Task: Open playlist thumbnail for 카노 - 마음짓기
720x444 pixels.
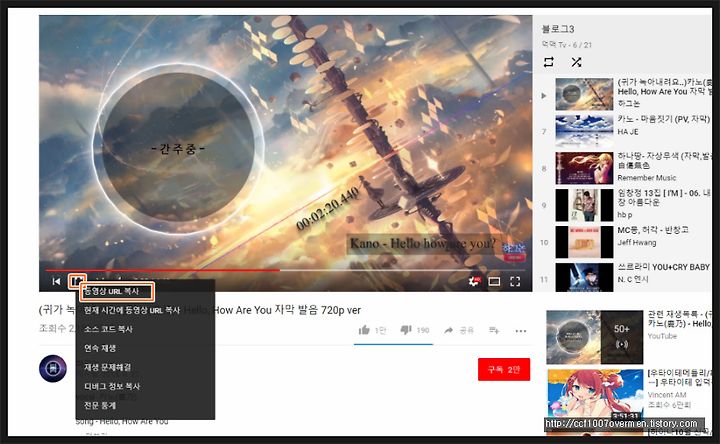Action: (584, 131)
